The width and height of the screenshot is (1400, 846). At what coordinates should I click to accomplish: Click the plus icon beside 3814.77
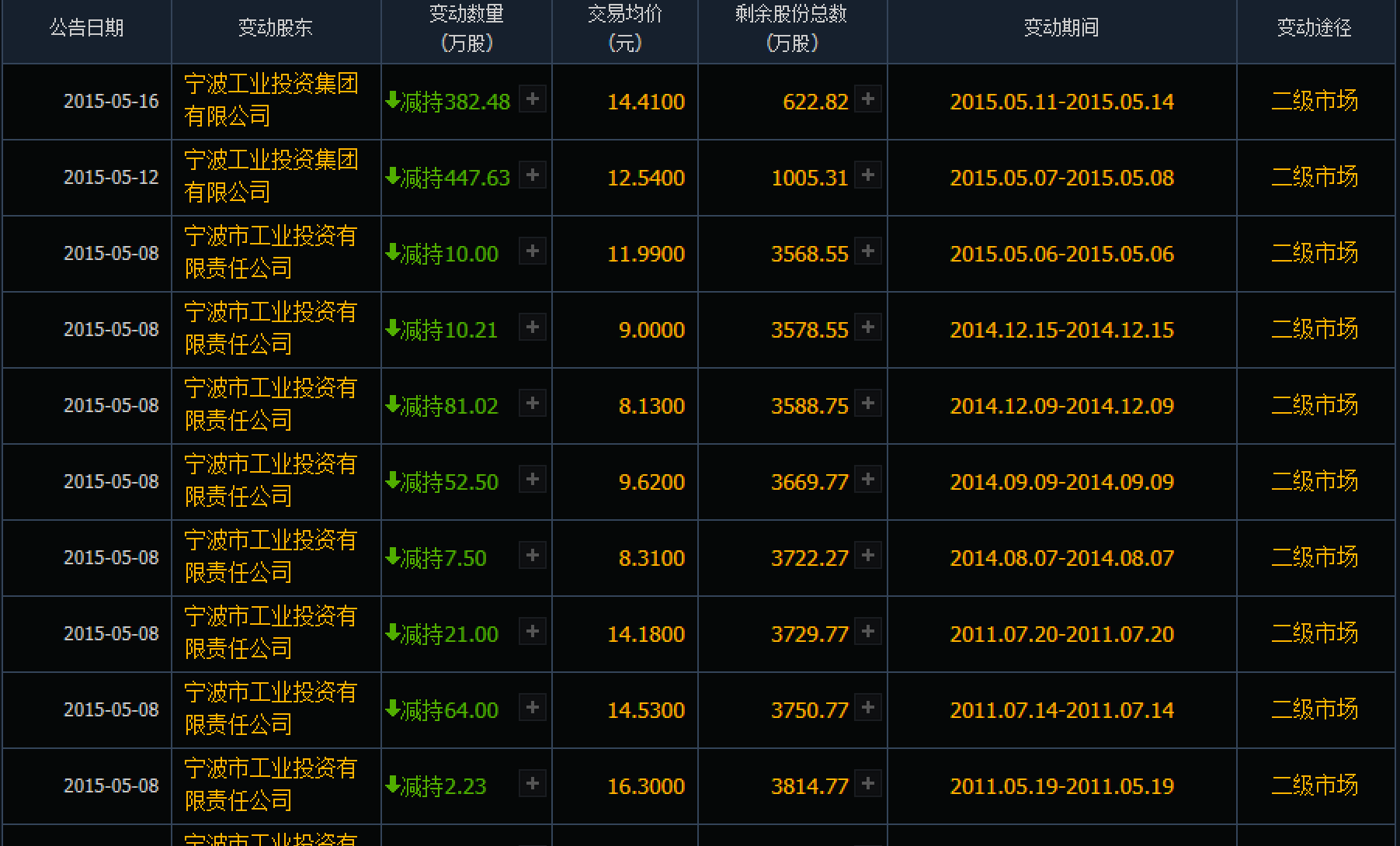click(x=868, y=784)
